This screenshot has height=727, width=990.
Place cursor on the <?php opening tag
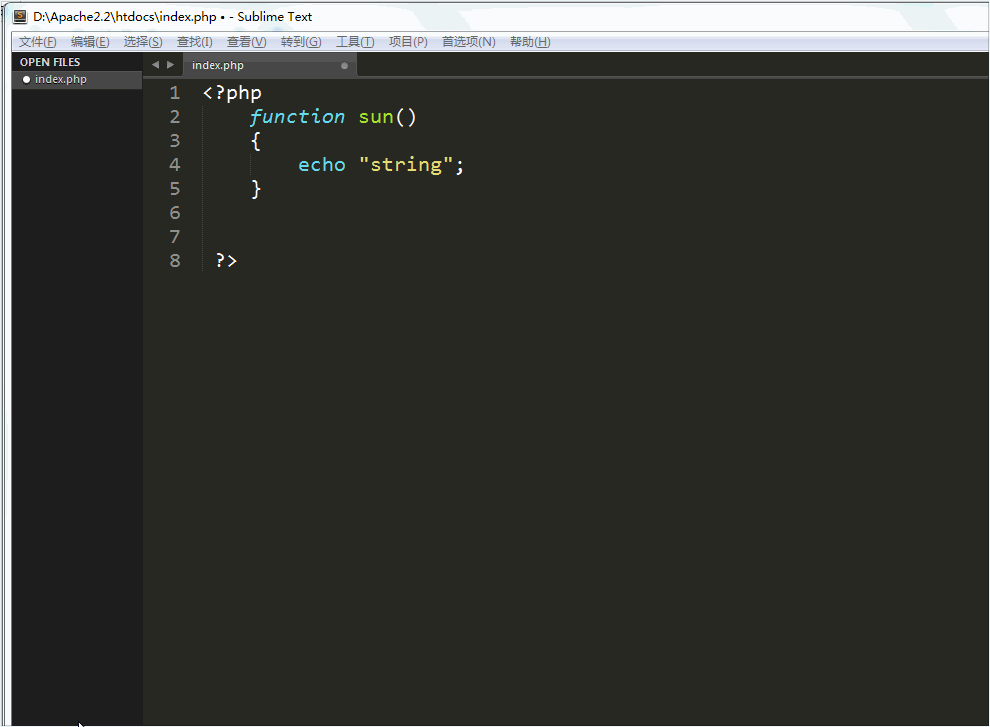click(232, 93)
